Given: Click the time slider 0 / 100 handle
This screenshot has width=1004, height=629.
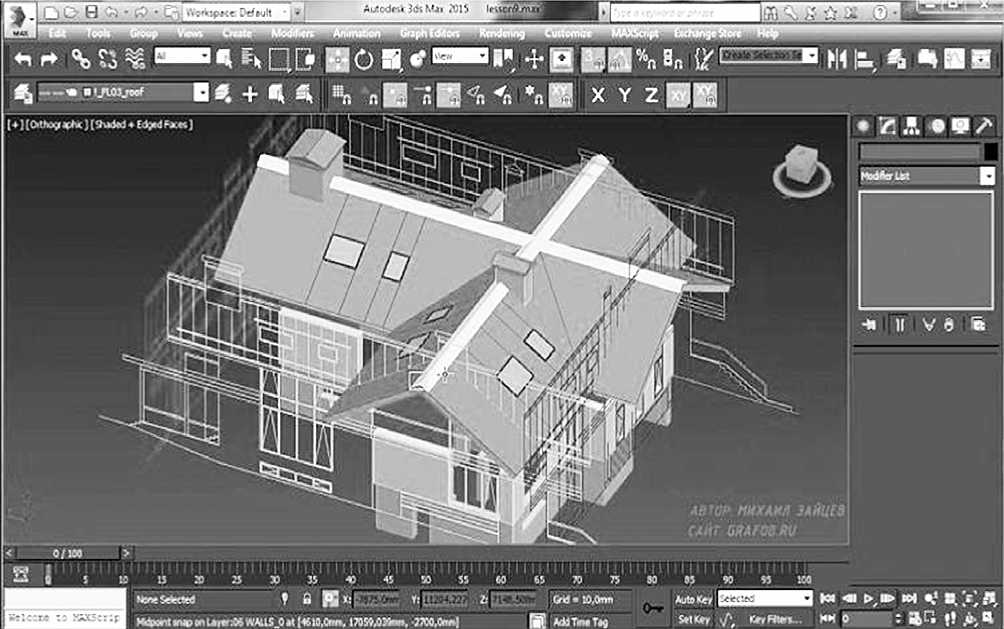Looking at the screenshot, I should [x=67, y=553].
